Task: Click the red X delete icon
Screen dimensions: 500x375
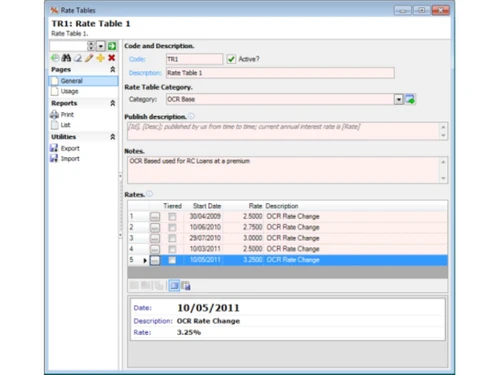Action: 112,58
